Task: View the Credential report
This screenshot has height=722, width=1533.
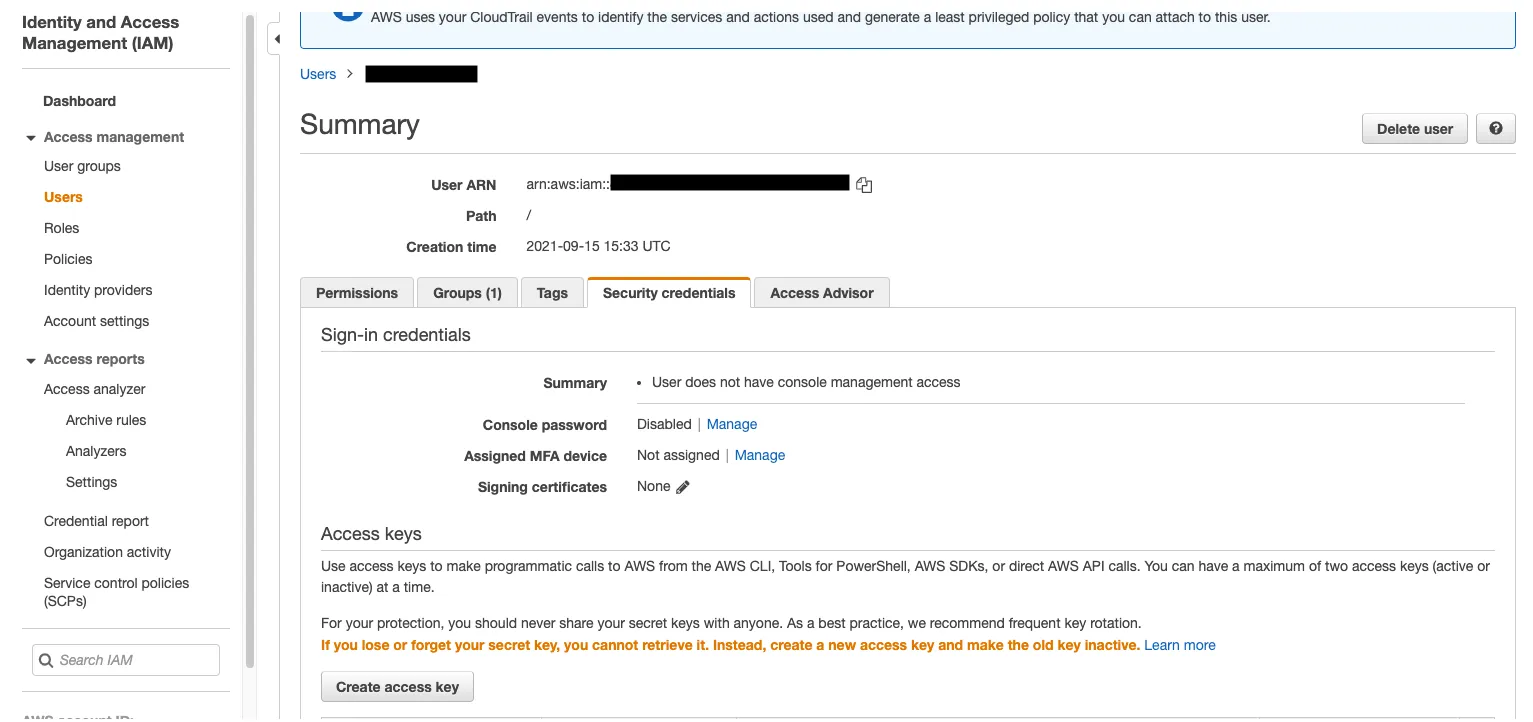Action: [x=96, y=521]
